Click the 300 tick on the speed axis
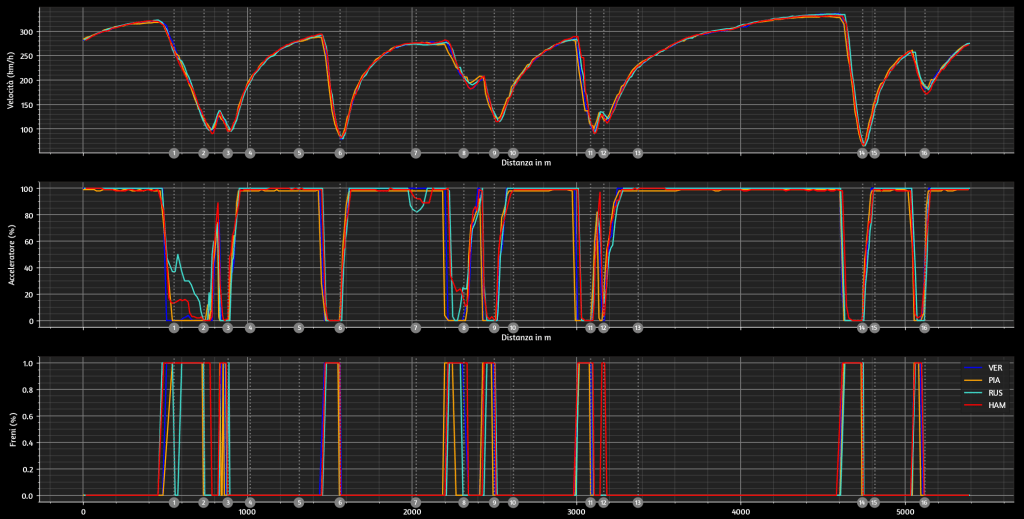1024x519 pixels. tap(28, 32)
